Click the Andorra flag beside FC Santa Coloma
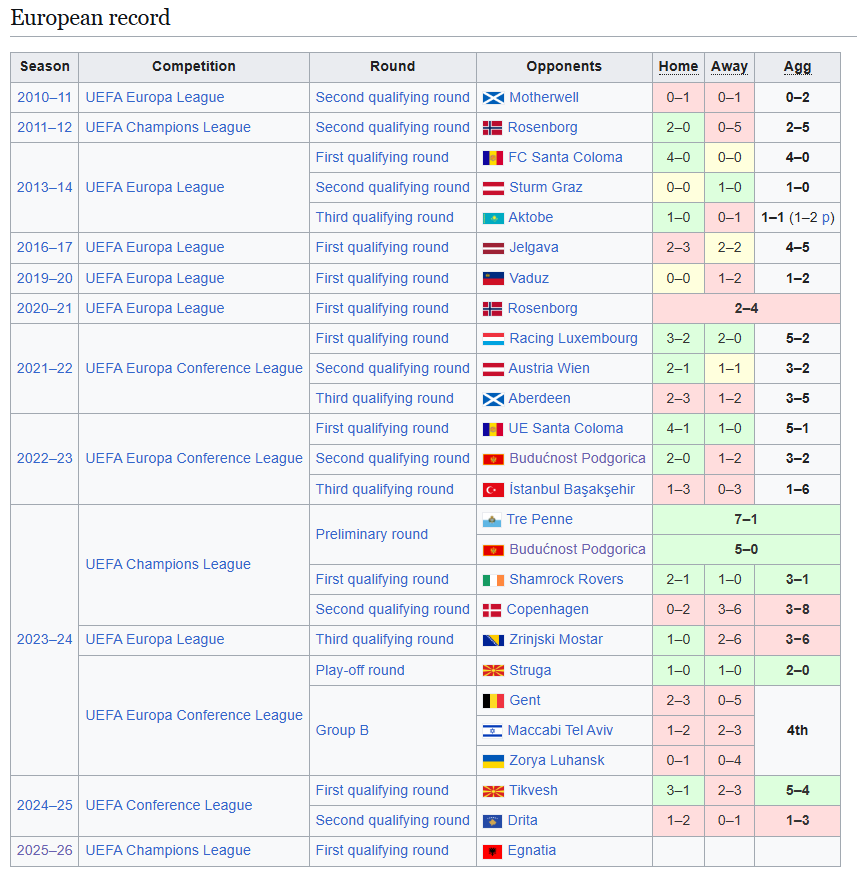 point(493,158)
